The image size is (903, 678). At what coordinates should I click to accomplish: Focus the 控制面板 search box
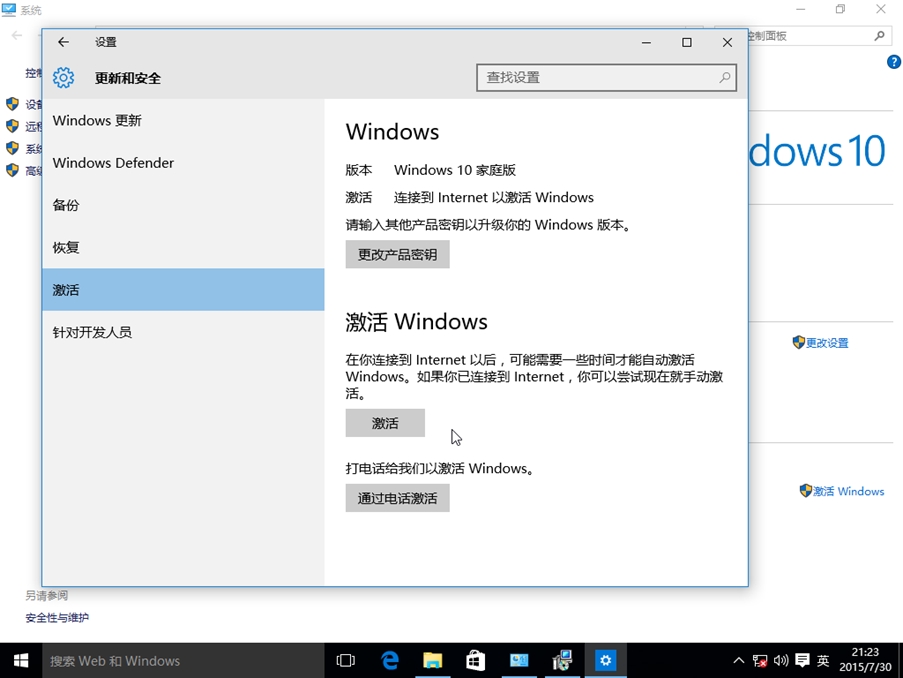[818, 36]
